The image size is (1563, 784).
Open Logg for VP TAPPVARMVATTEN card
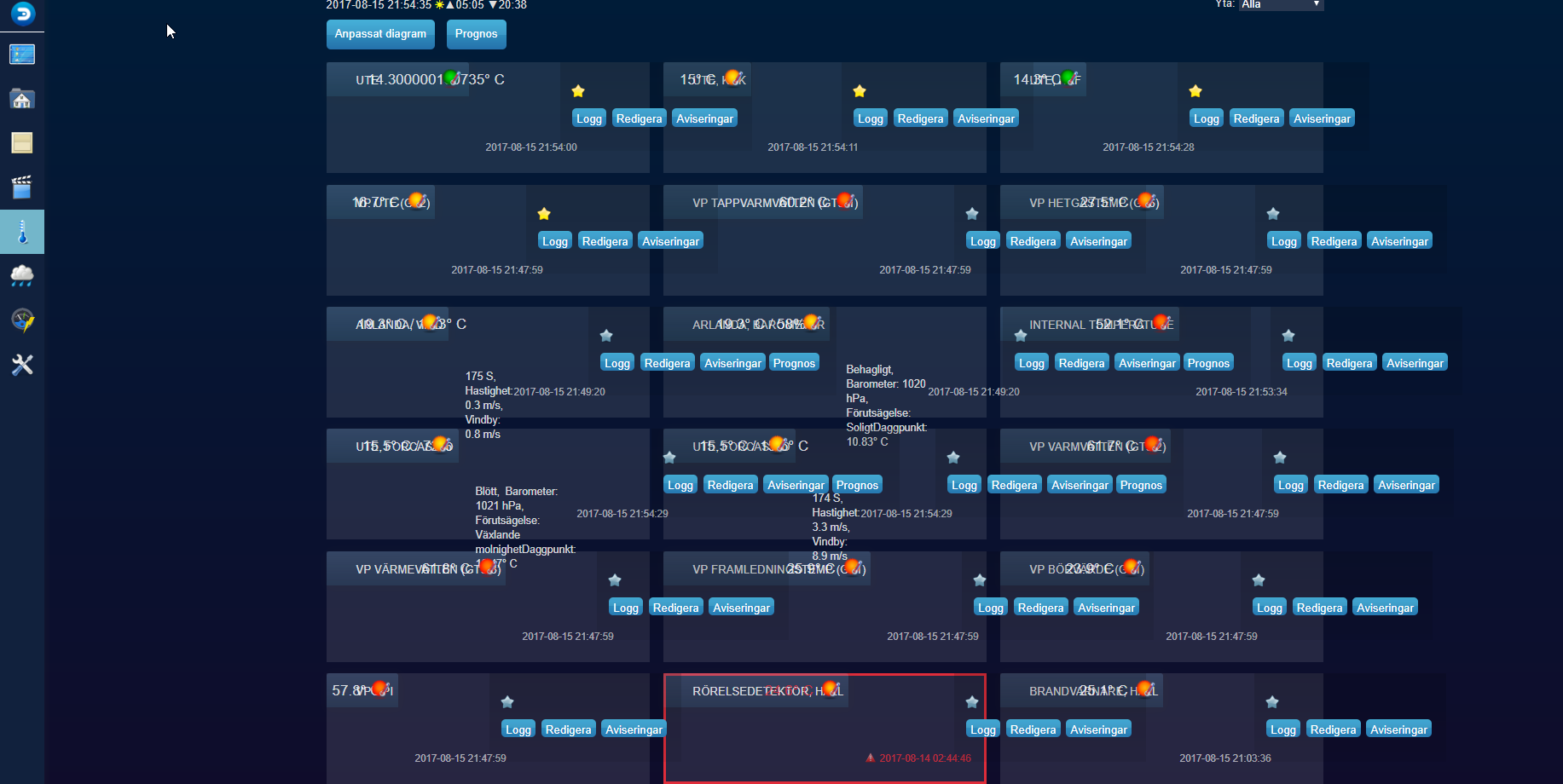[x=983, y=241]
